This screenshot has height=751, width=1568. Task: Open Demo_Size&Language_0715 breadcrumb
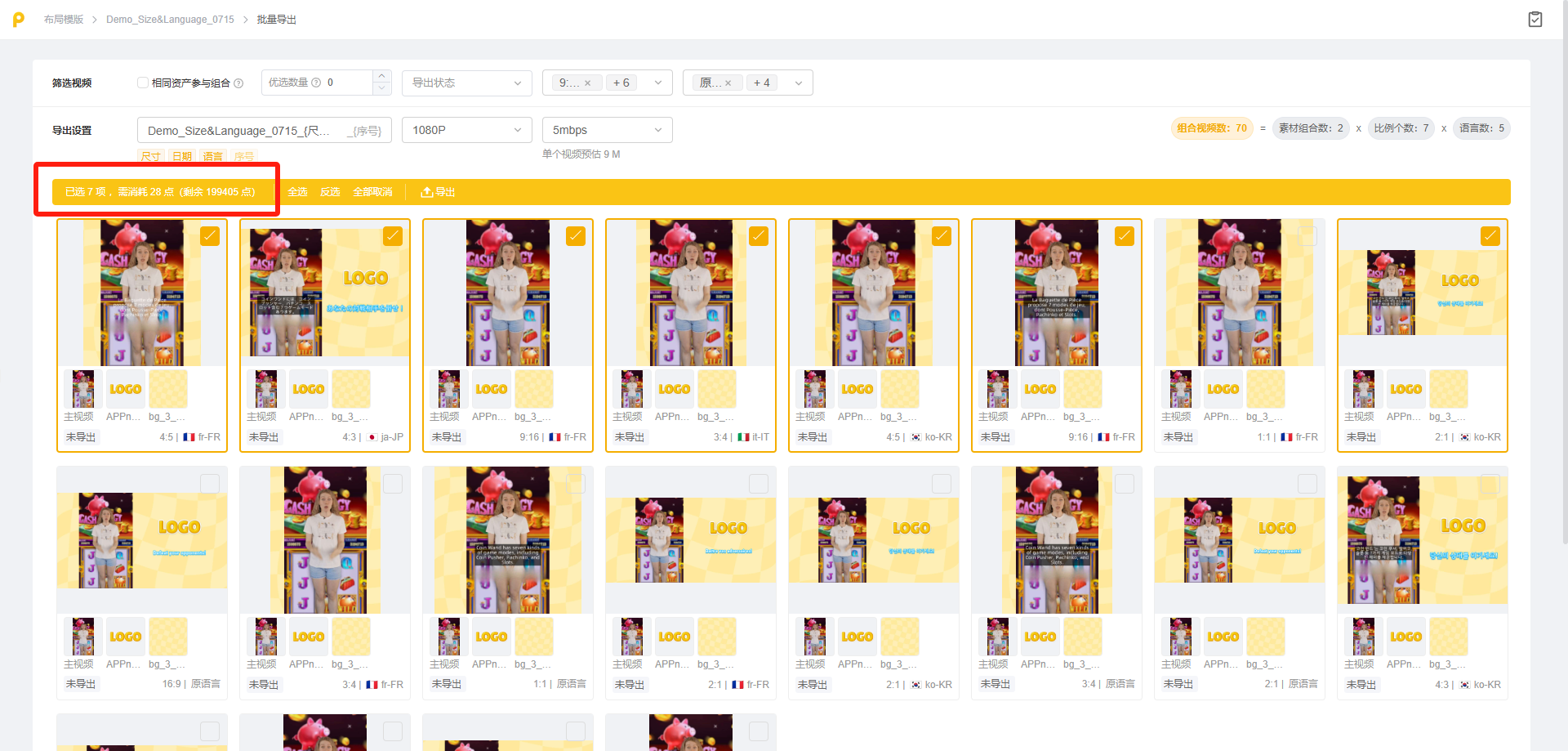(x=170, y=20)
